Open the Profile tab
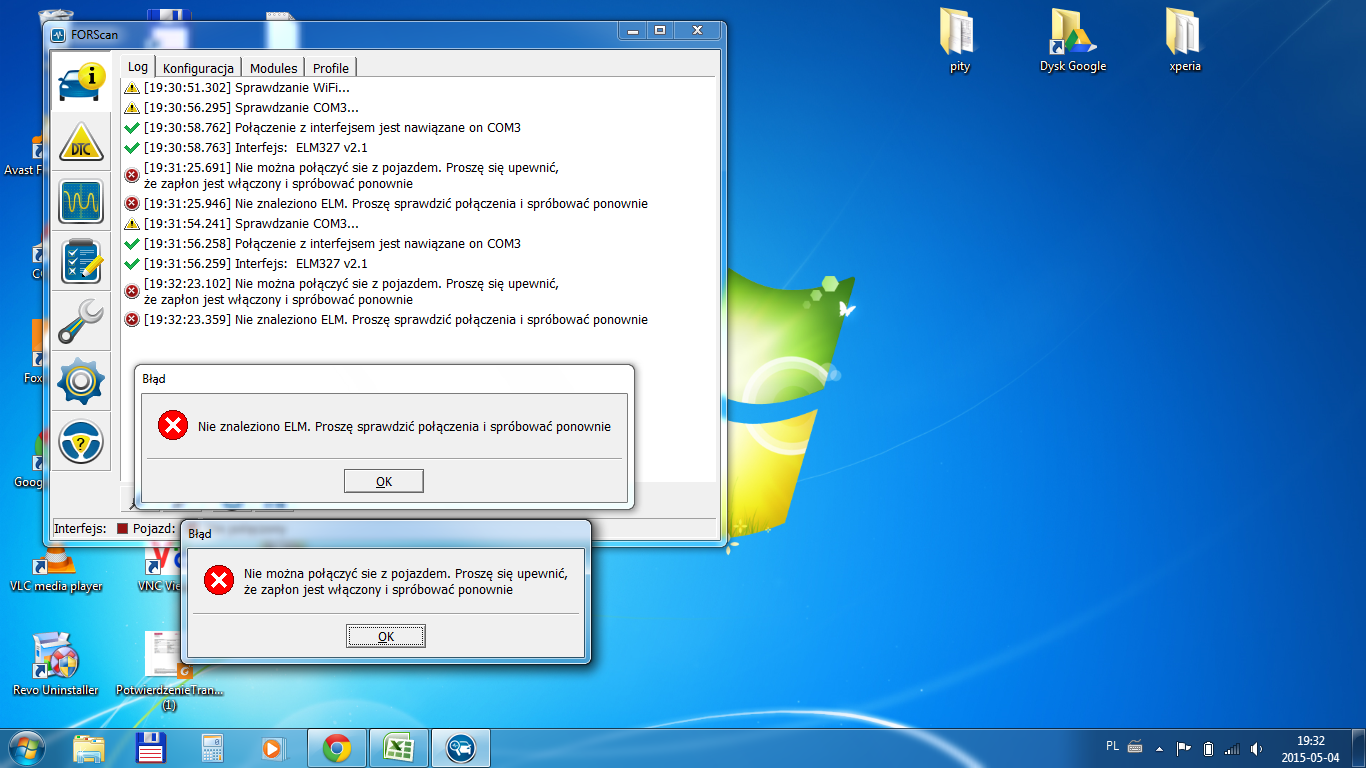This screenshot has height=768, width=1366. click(330, 68)
